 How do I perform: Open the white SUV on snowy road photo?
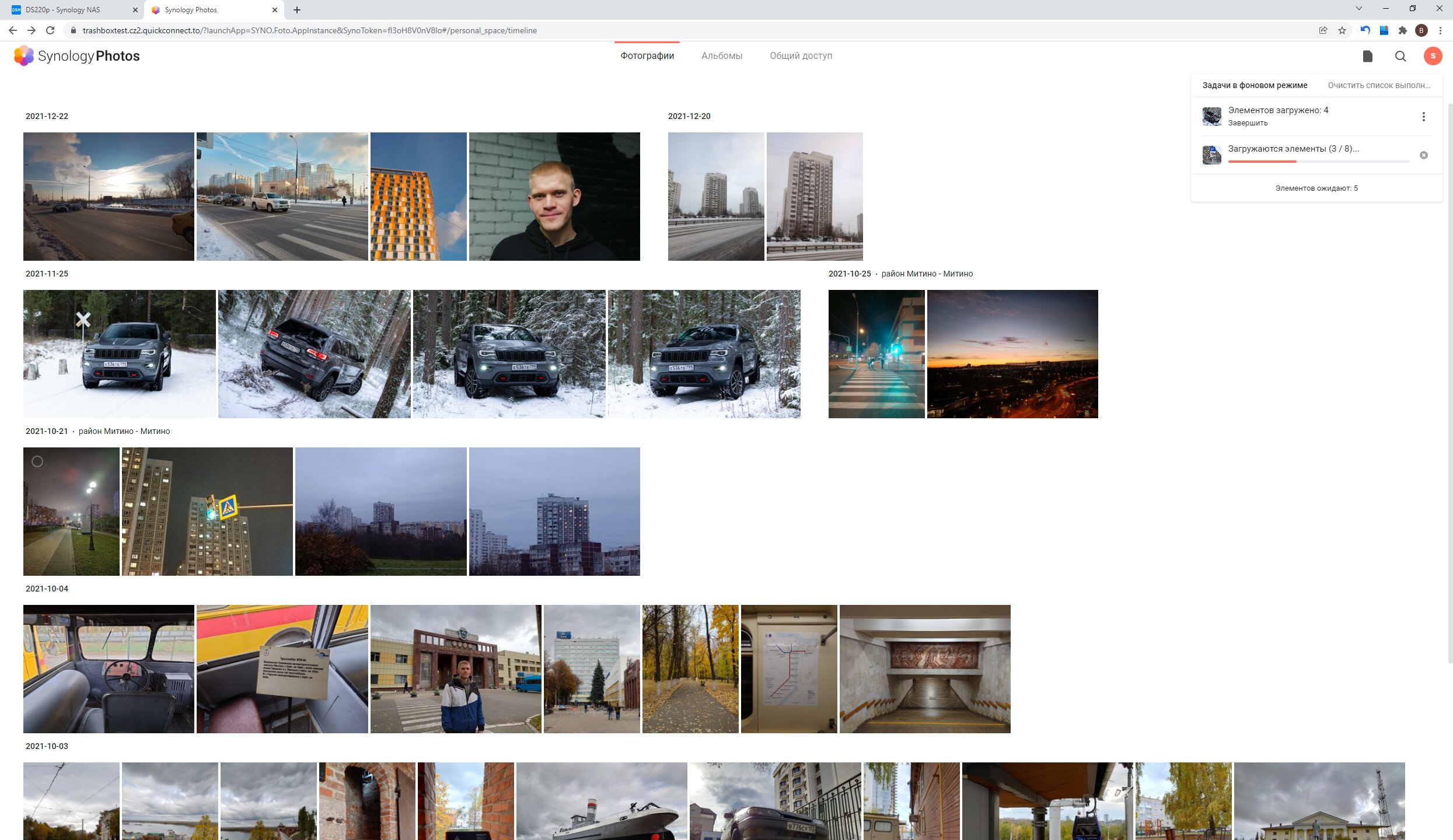(282, 197)
